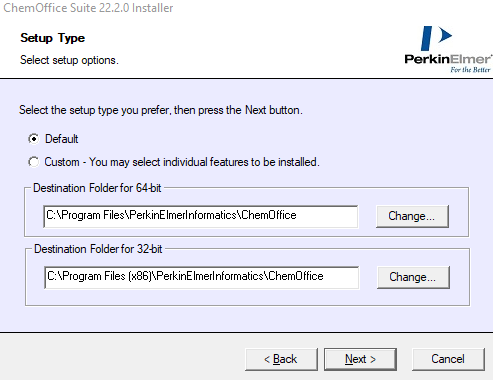493x380 pixels.
Task: Click Change for the 32-bit destination folder
Action: click(x=413, y=277)
